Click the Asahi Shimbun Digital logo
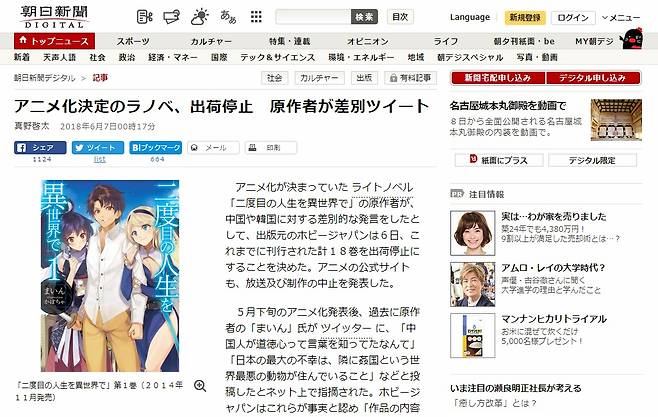 [53, 17]
